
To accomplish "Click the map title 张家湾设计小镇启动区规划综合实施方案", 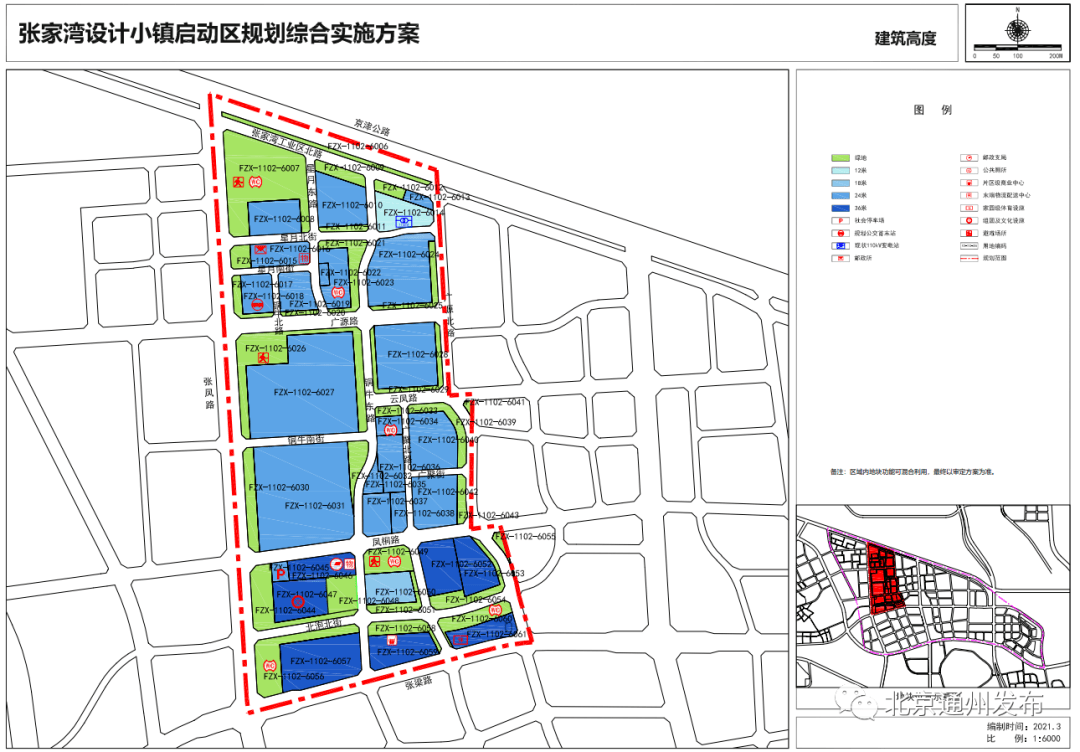I will [x=219, y=33].
